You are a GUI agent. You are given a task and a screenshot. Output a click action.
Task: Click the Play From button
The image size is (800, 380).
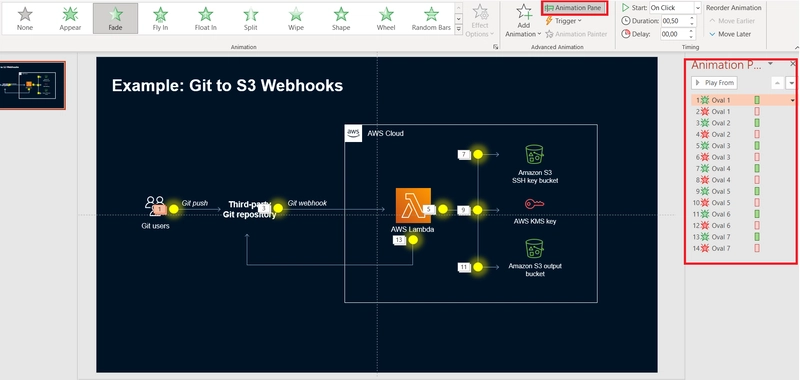714,83
